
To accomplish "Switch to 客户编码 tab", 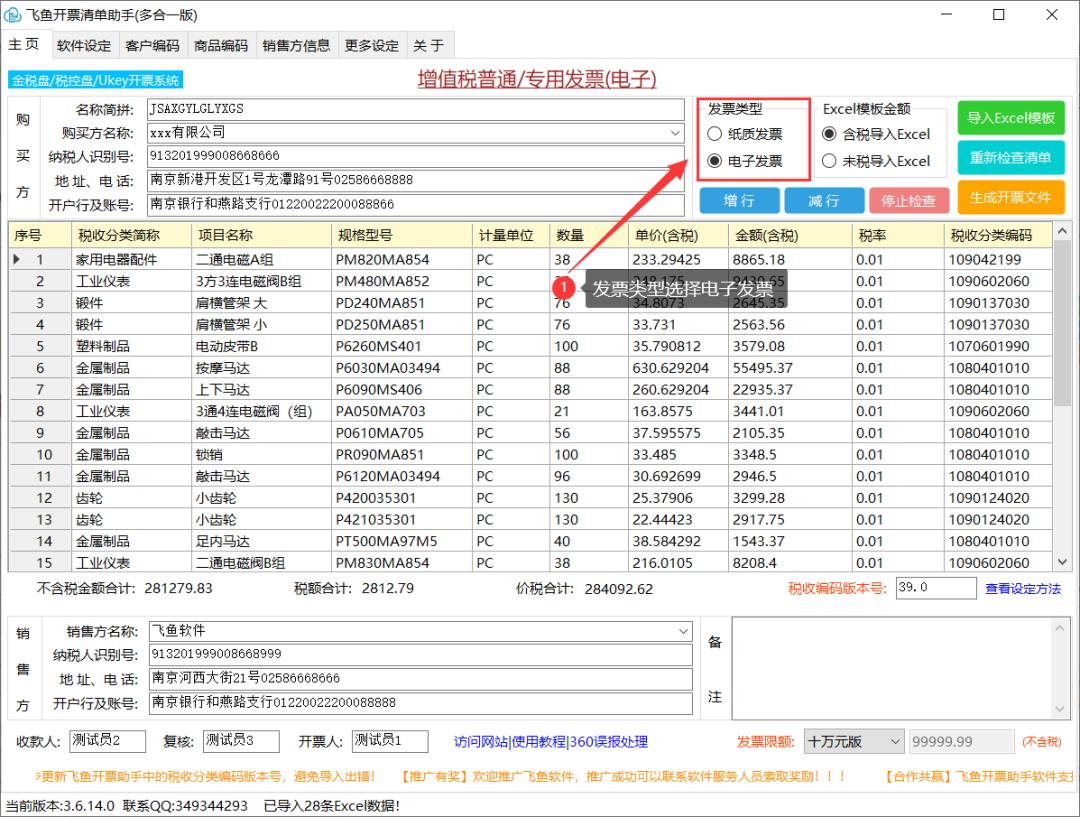I will [152, 45].
